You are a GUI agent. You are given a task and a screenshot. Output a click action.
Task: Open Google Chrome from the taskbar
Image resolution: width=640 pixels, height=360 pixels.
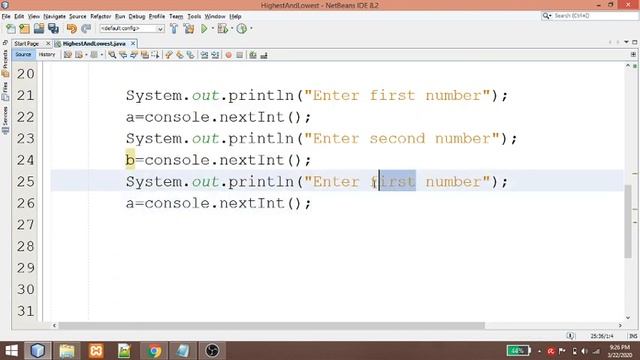154,351
